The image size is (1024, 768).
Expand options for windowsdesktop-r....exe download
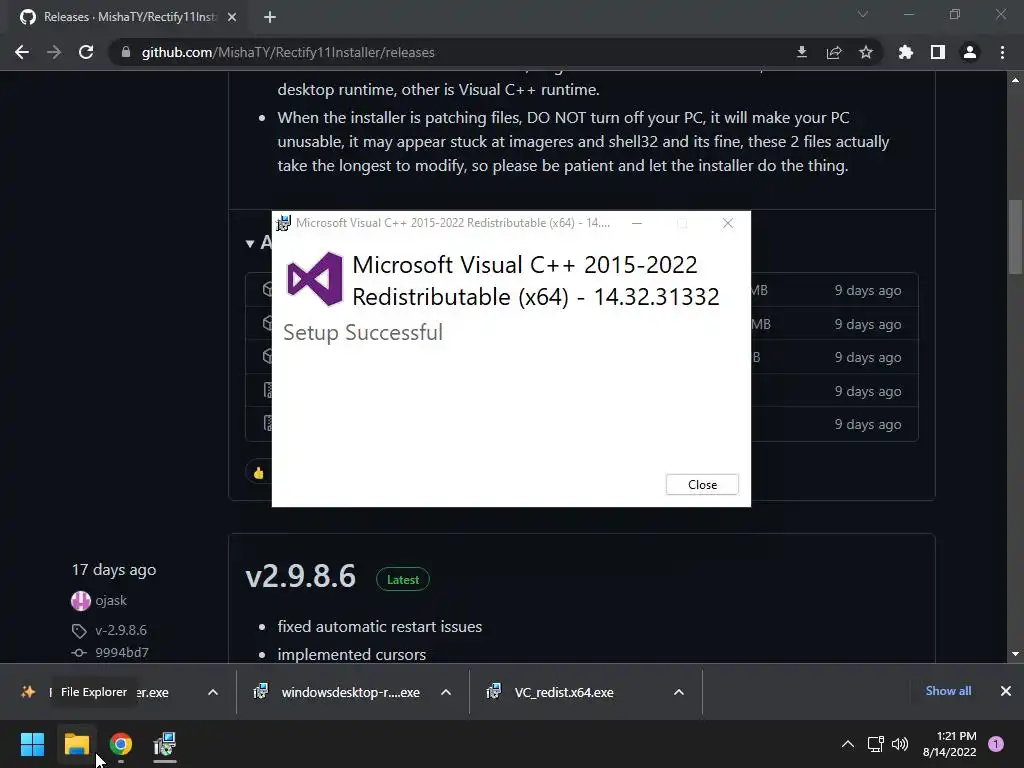[x=446, y=692]
